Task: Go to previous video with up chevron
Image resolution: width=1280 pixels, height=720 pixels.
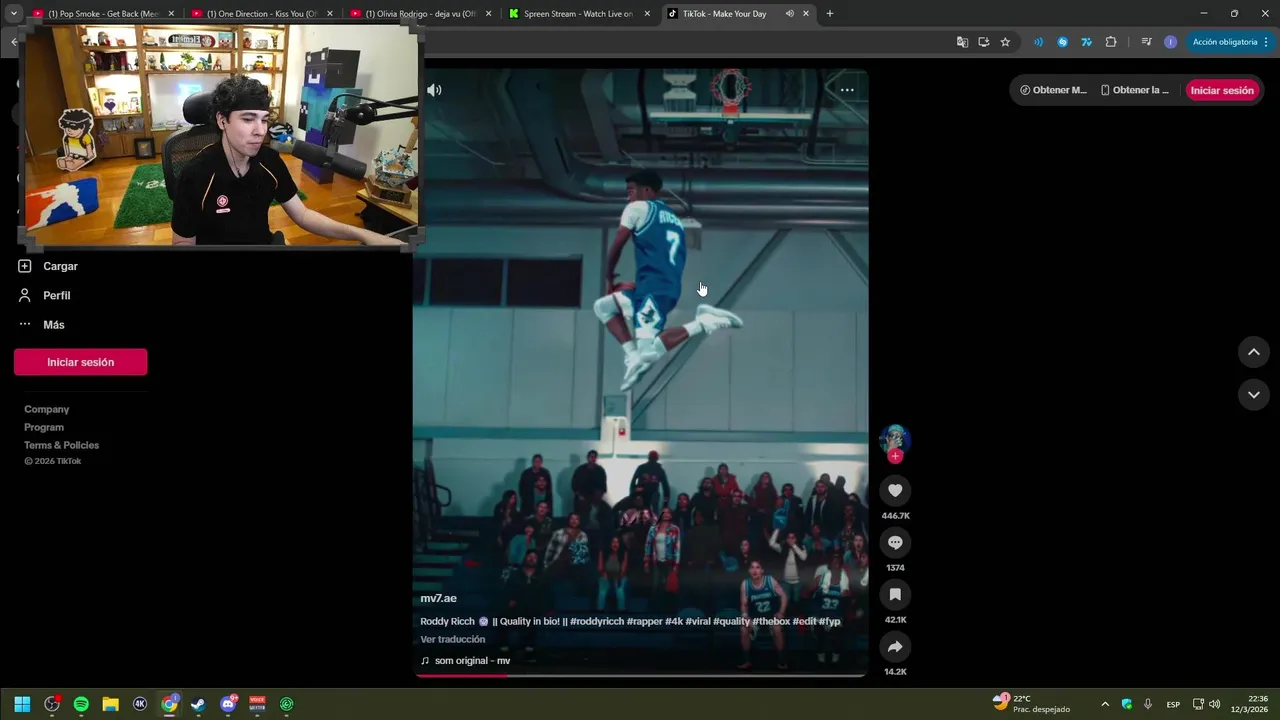Action: 1253,352
